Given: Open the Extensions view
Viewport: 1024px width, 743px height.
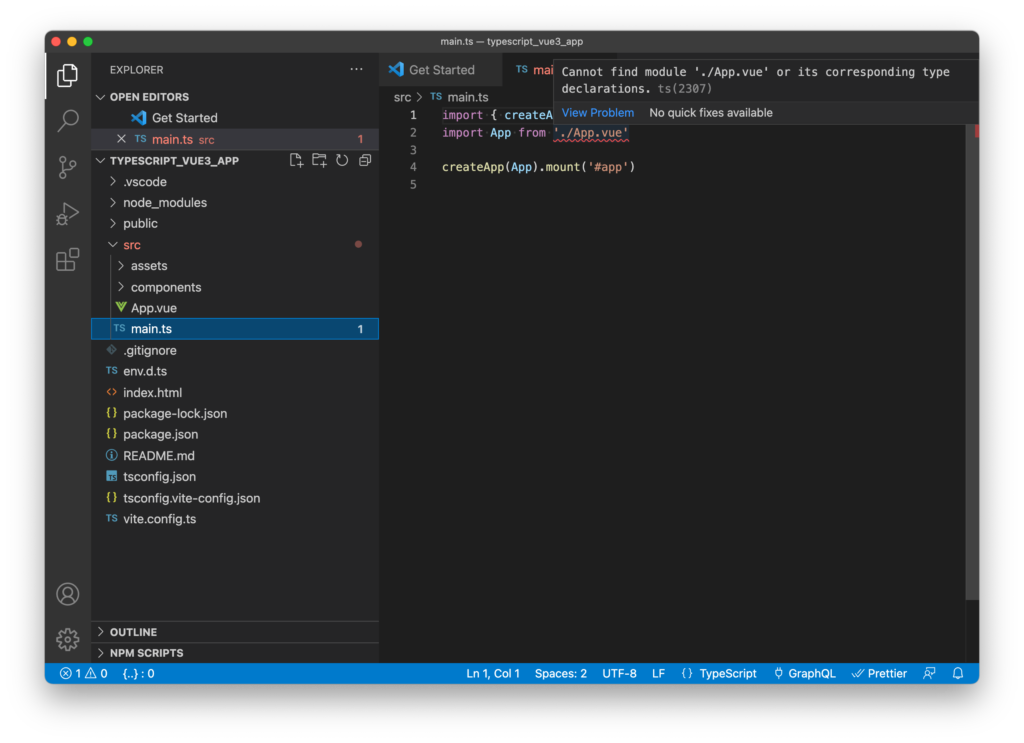Looking at the screenshot, I should tap(68, 260).
